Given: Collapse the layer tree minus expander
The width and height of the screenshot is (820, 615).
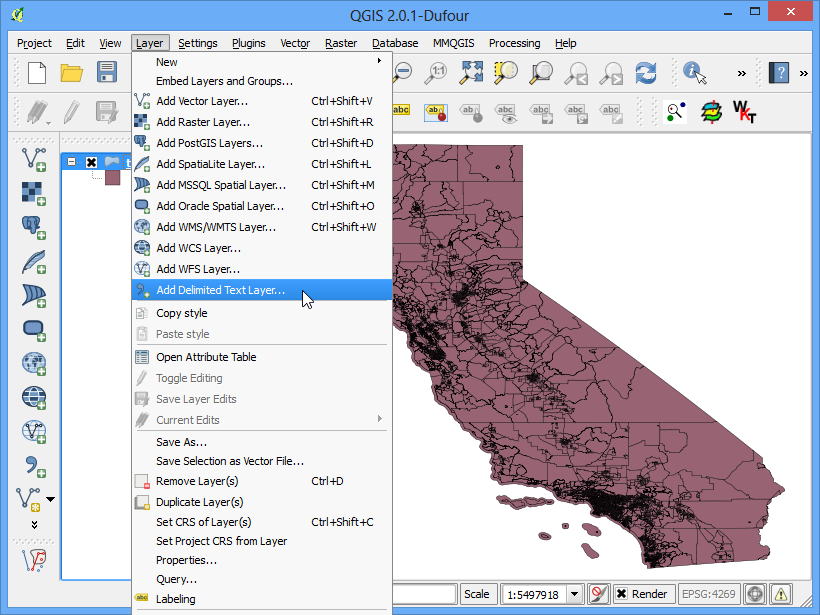Looking at the screenshot, I should click(x=72, y=162).
